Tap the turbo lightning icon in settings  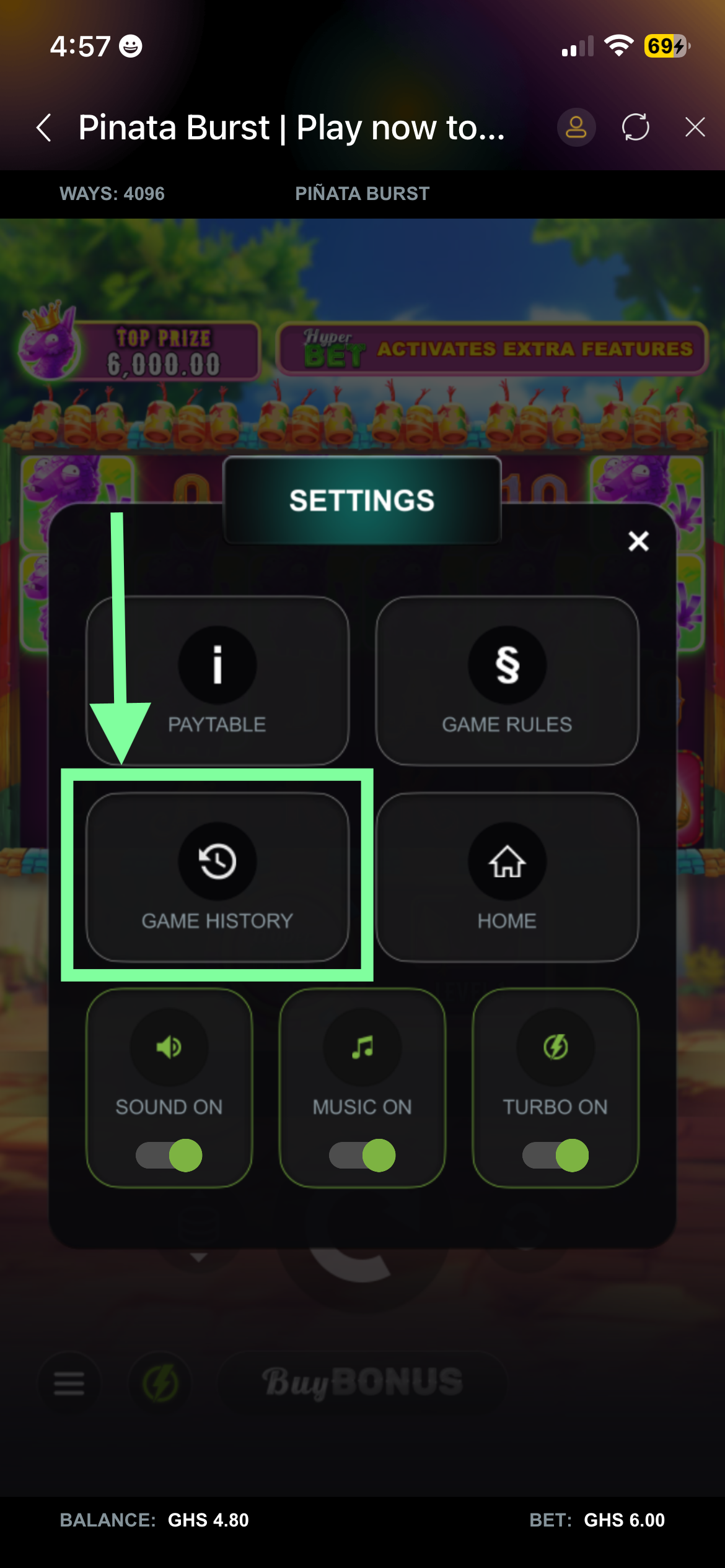click(x=556, y=1047)
